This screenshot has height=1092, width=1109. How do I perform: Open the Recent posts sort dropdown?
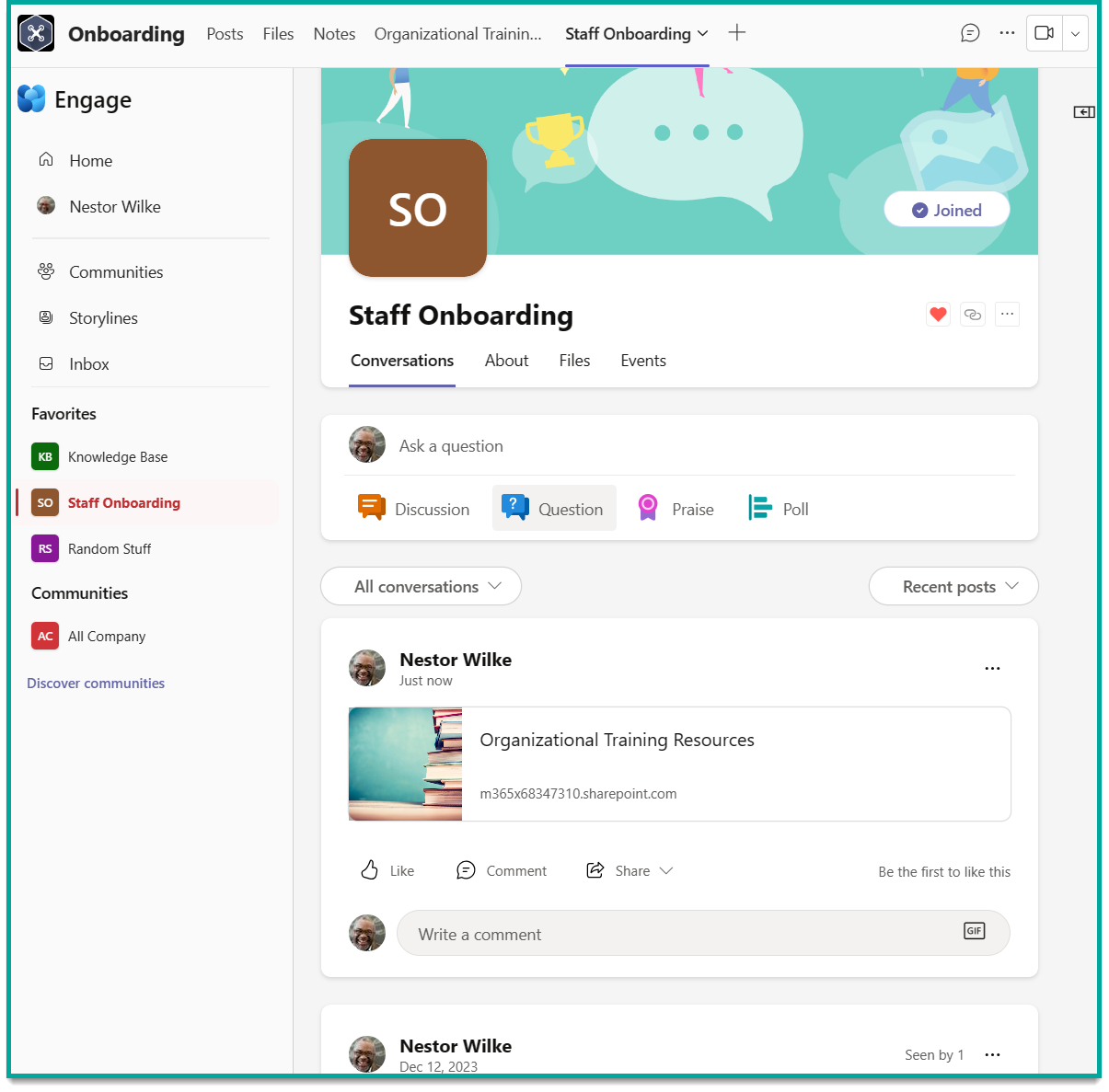[953, 586]
